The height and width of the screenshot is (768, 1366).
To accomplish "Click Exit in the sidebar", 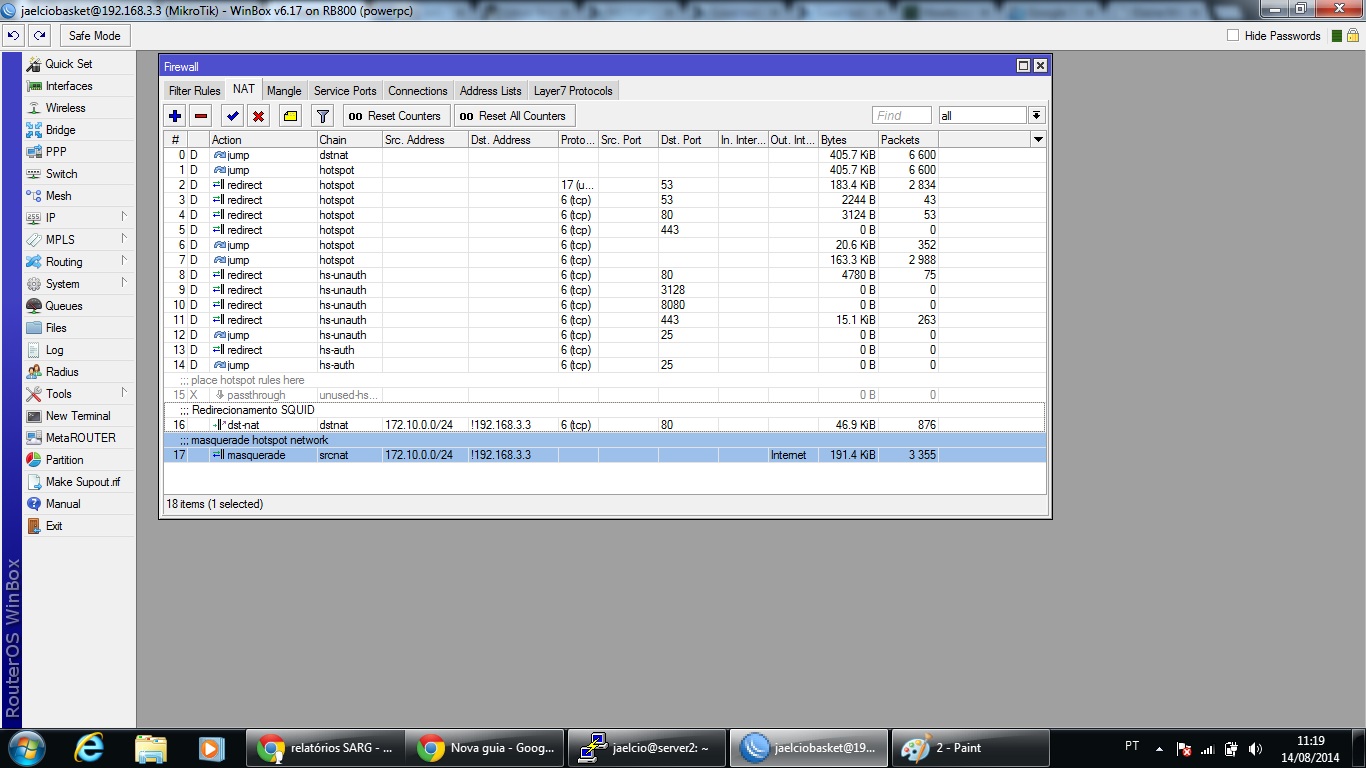I will point(79,526).
